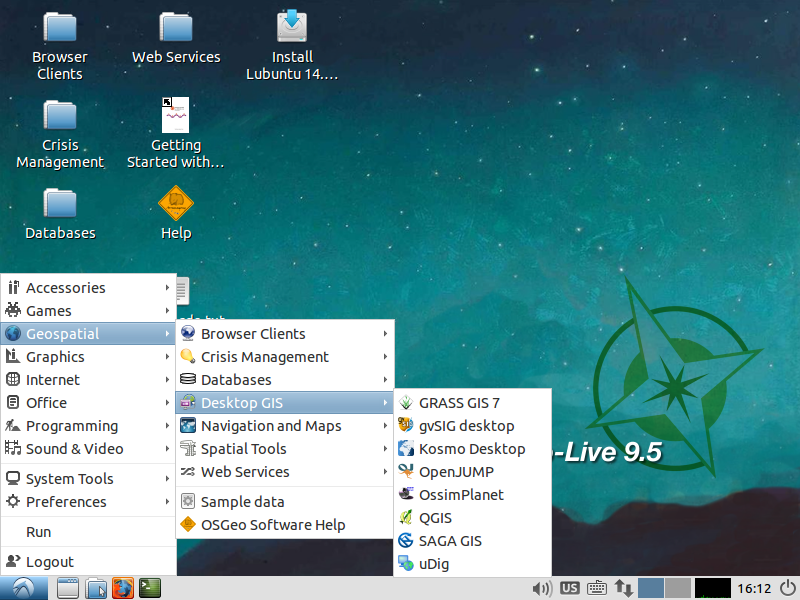
Task: Click the black CPU usage monitor
Action: [x=713, y=588]
